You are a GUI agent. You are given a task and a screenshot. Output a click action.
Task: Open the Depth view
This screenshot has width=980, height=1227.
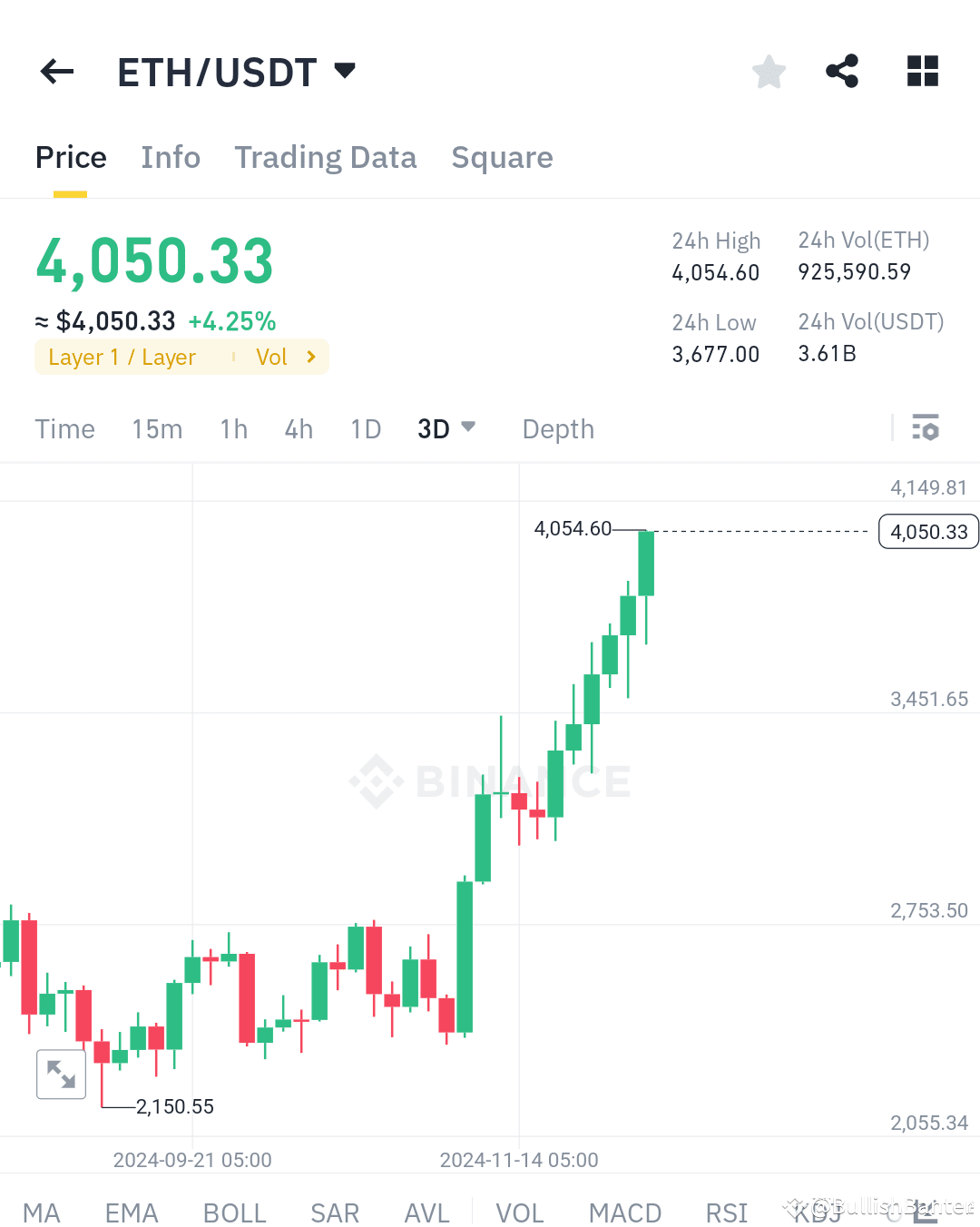[x=557, y=427]
